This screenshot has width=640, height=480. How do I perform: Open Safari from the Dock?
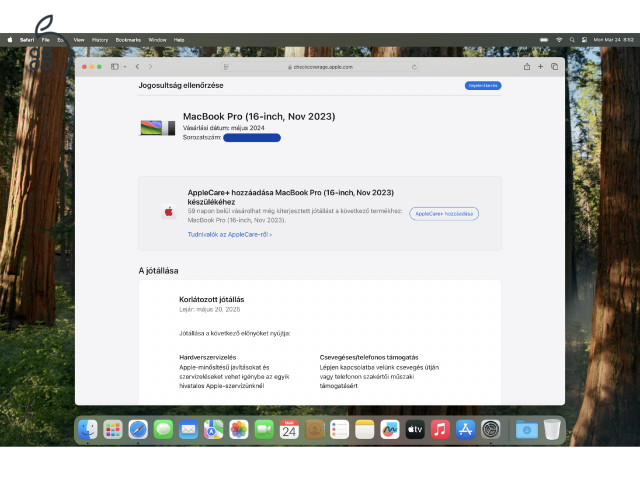[x=138, y=429]
